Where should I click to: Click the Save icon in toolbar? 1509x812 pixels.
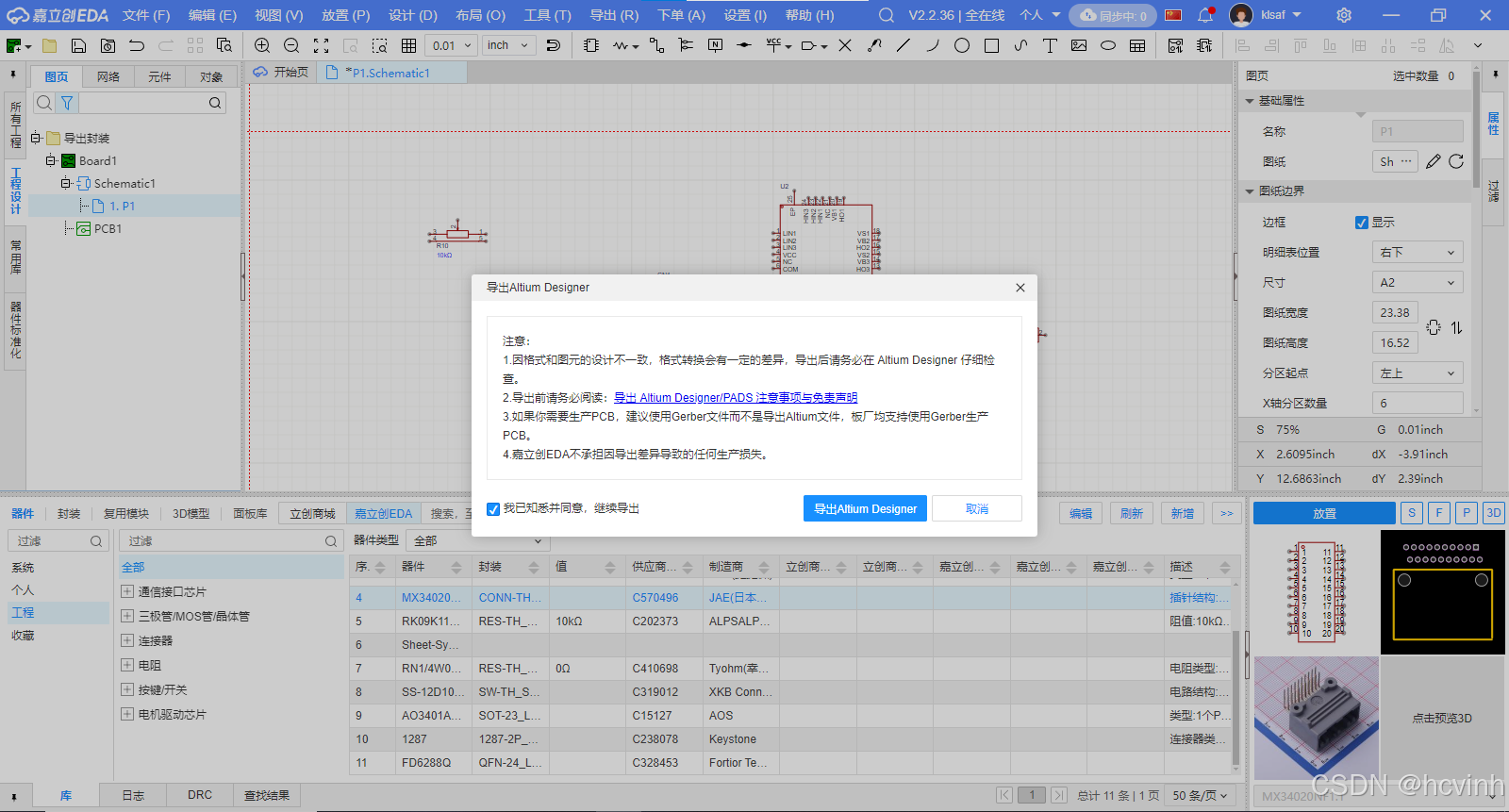pyautogui.click(x=78, y=45)
